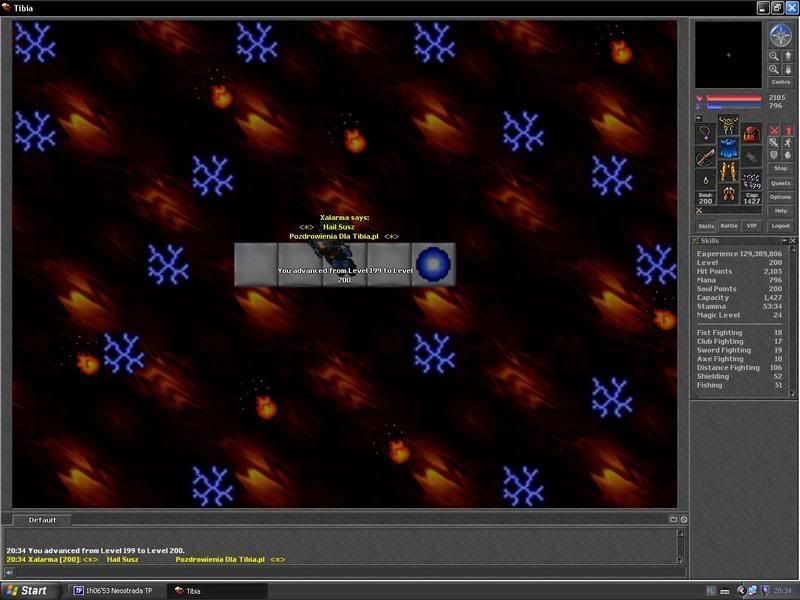
Task: Click the red health bar
Action: [x=734, y=98]
